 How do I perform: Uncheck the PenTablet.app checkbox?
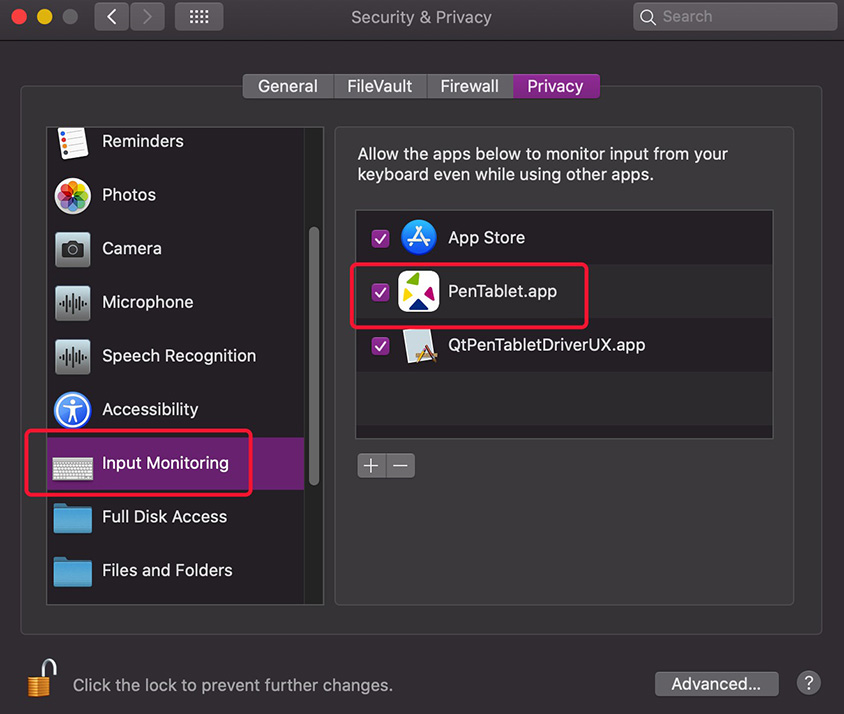381,292
